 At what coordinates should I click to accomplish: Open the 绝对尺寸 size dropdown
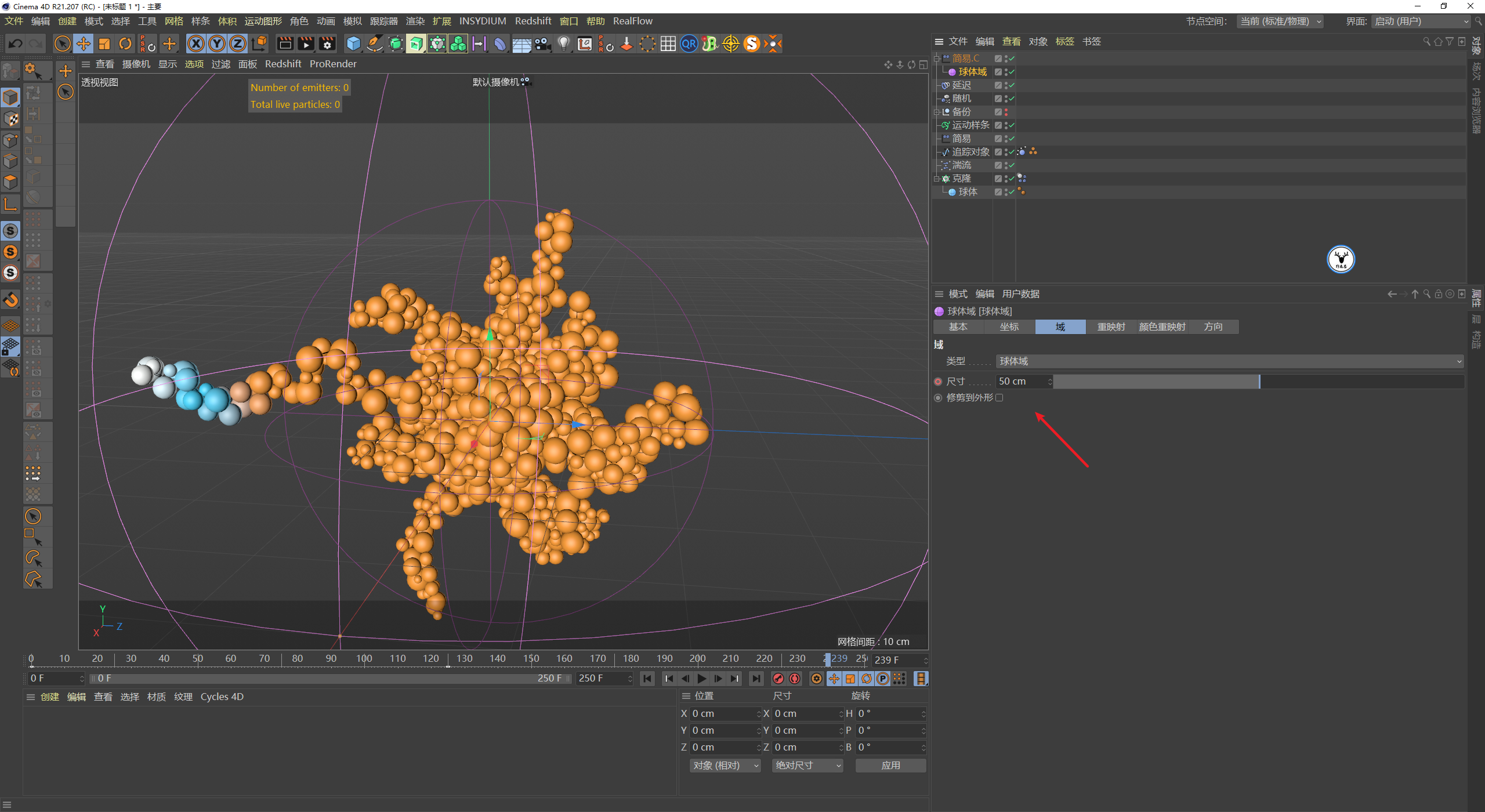pos(807,766)
